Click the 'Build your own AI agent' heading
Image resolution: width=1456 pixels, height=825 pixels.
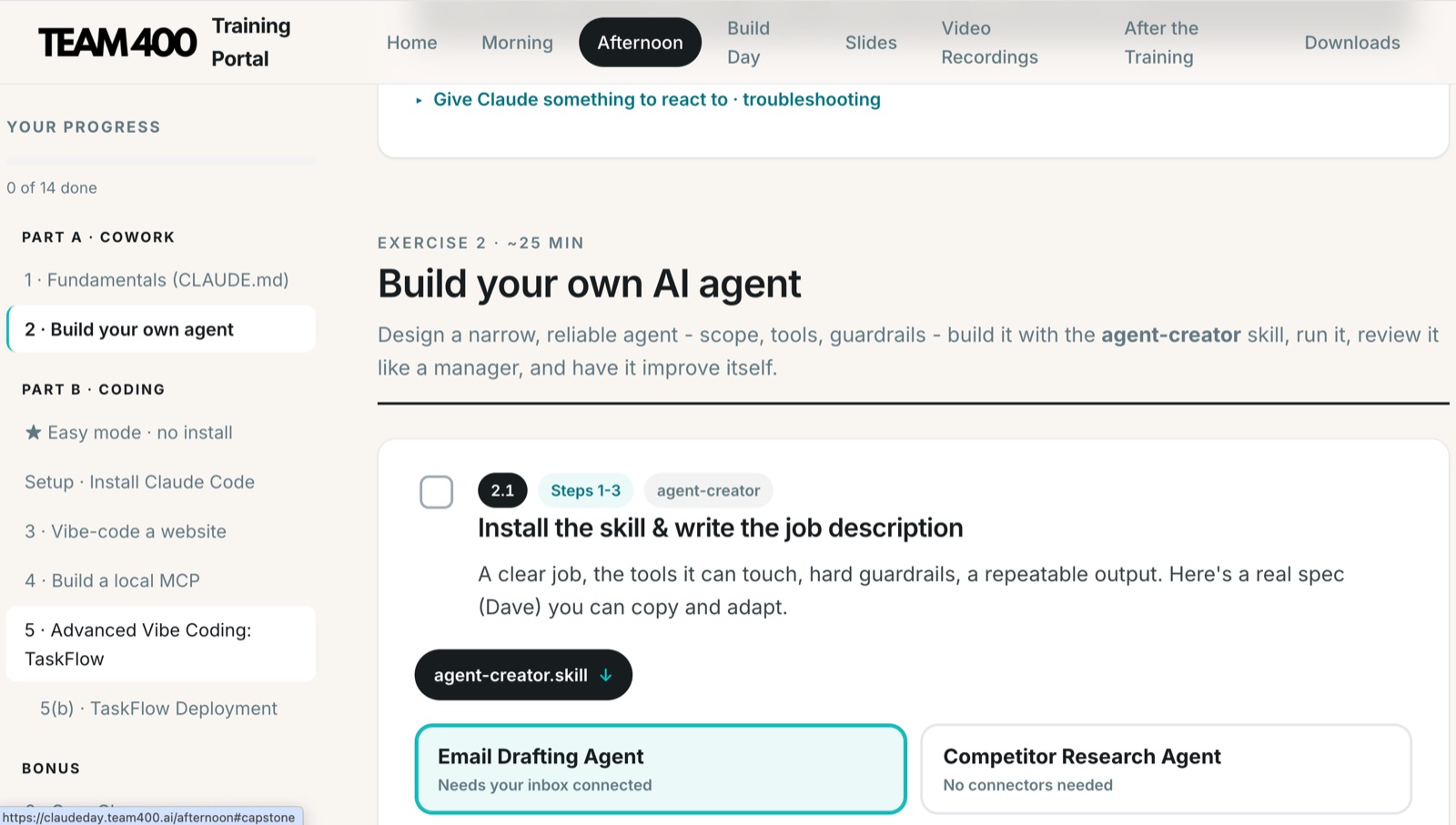pos(589,284)
